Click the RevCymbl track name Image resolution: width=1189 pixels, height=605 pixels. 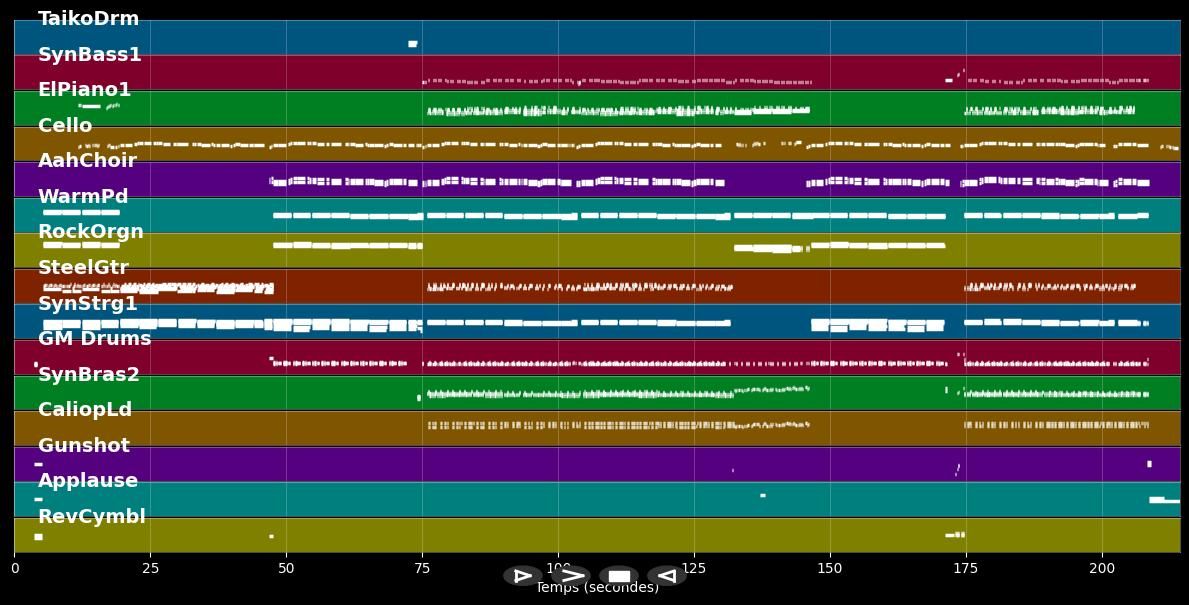click(91, 517)
